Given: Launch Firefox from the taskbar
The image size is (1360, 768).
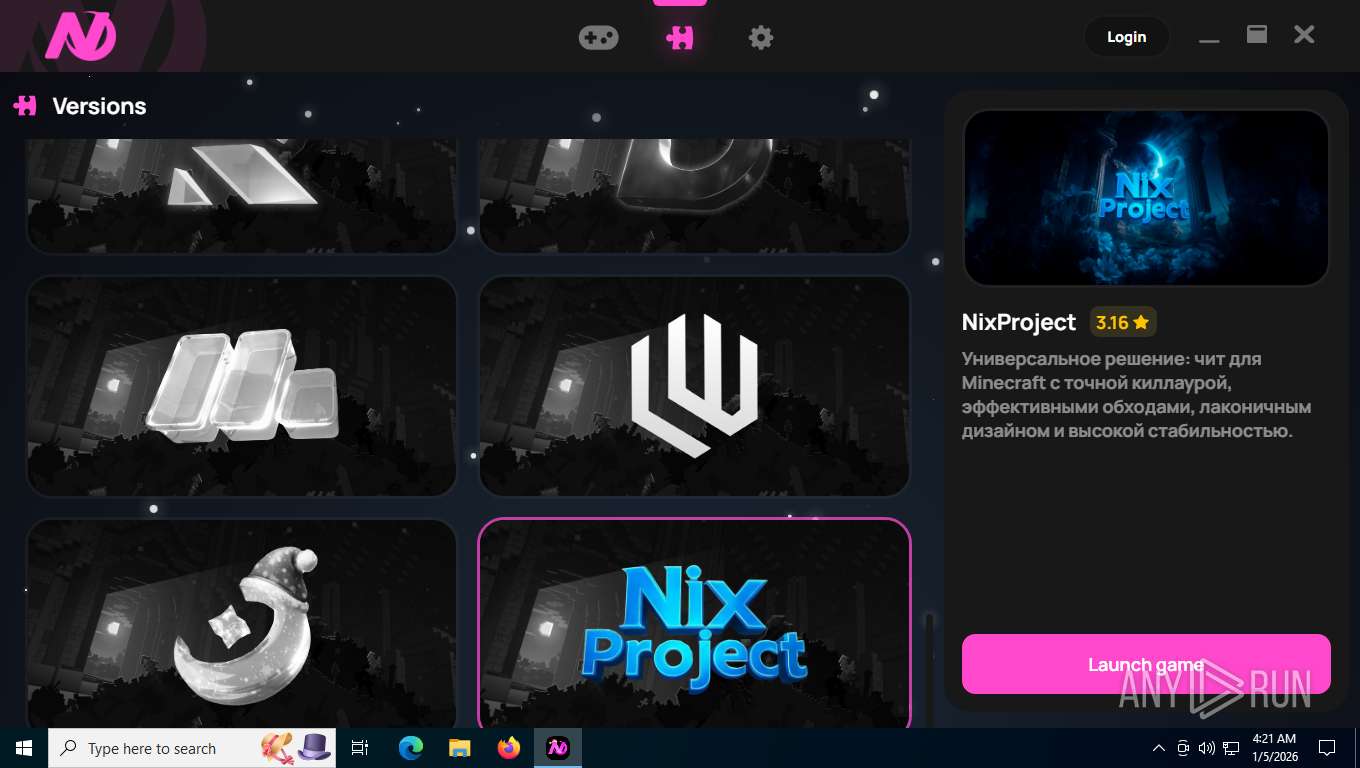Looking at the screenshot, I should [x=509, y=748].
